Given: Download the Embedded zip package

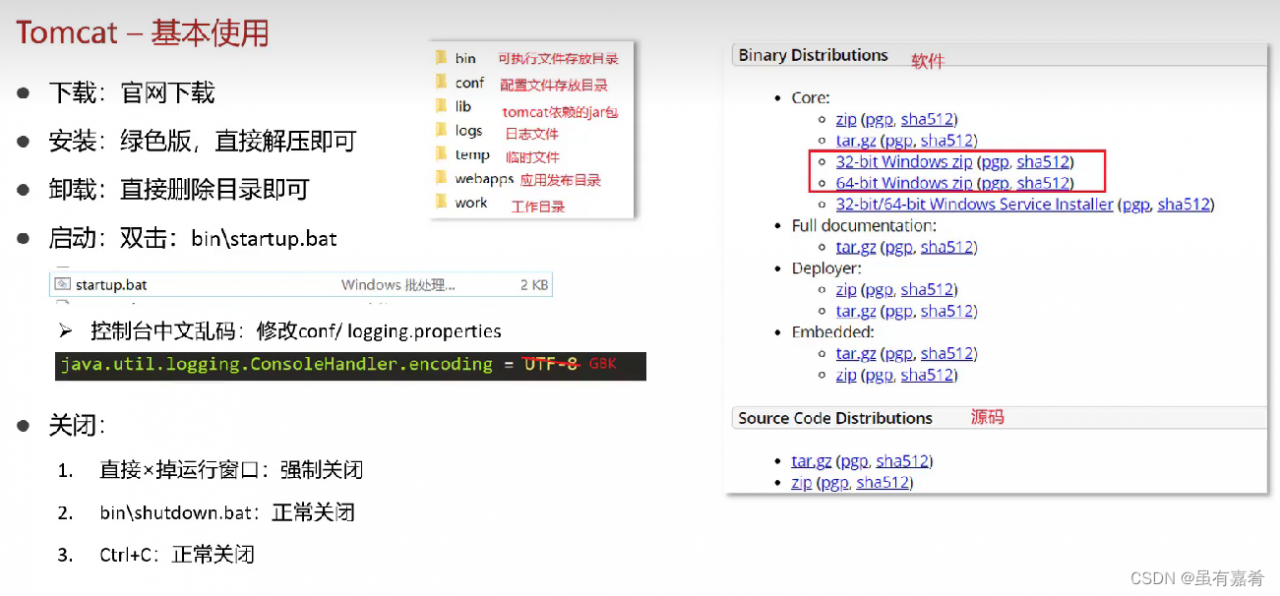Looking at the screenshot, I should click(x=846, y=375).
